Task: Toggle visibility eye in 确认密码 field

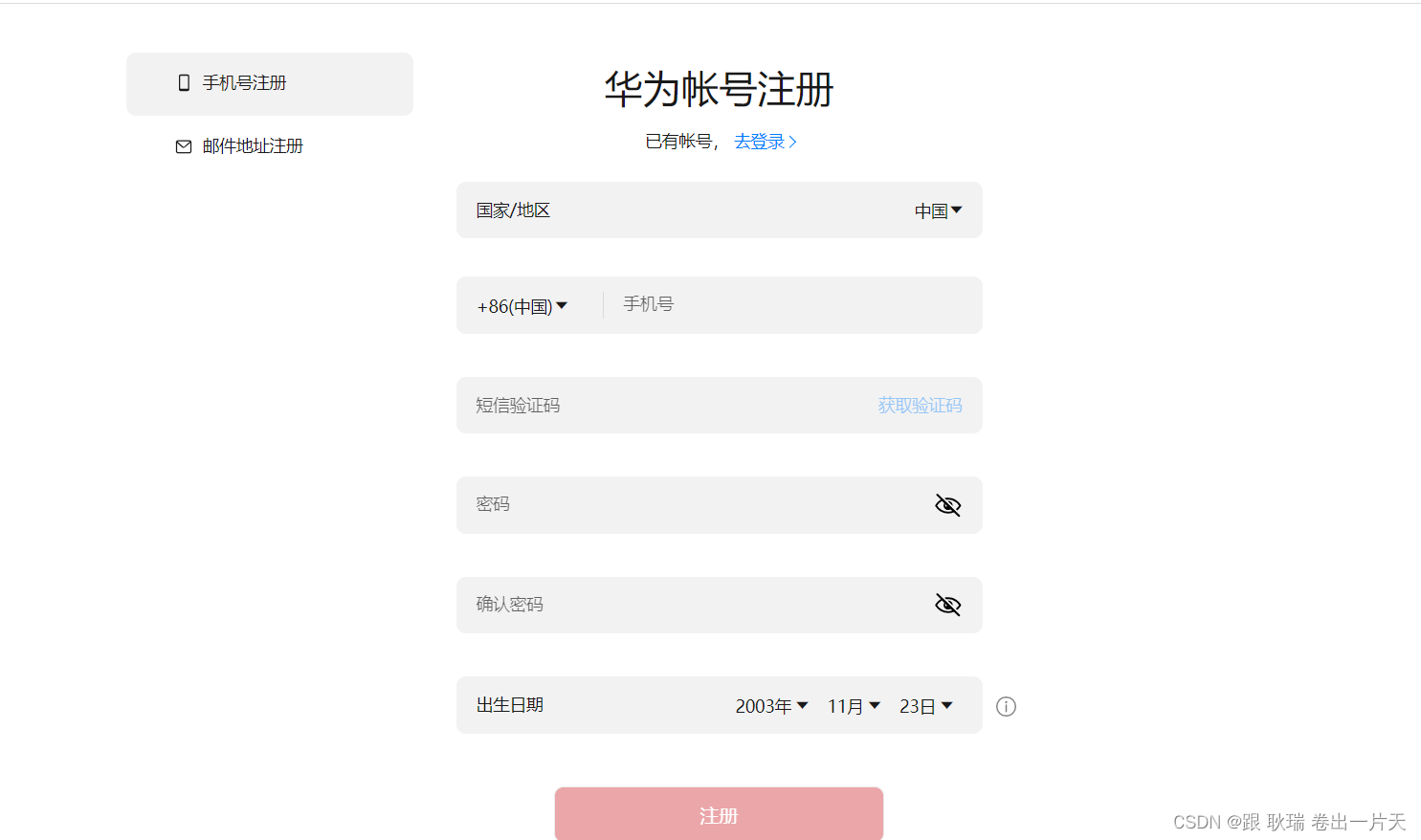Action: pyautogui.click(x=947, y=605)
